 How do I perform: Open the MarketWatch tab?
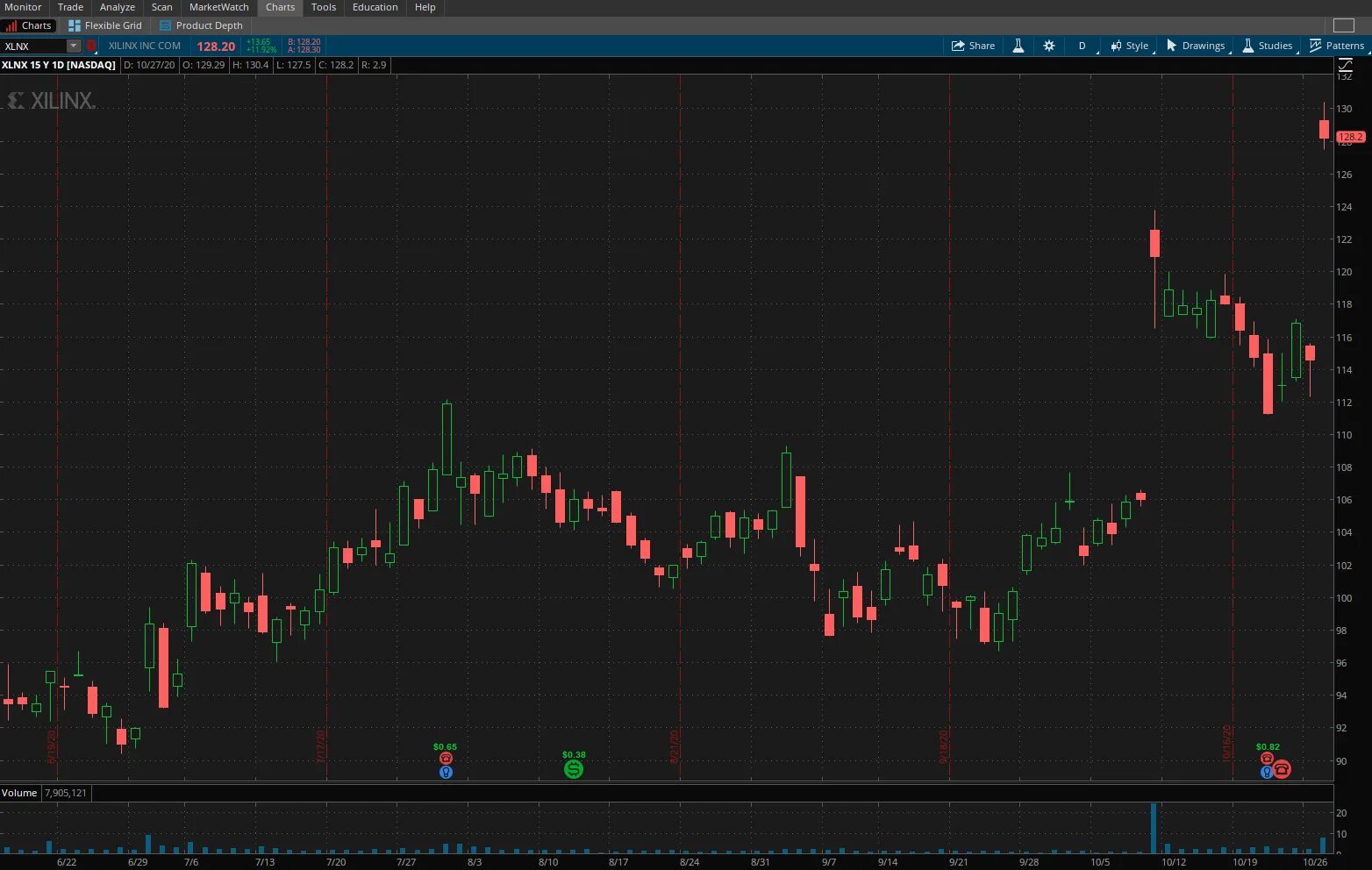pos(219,7)
